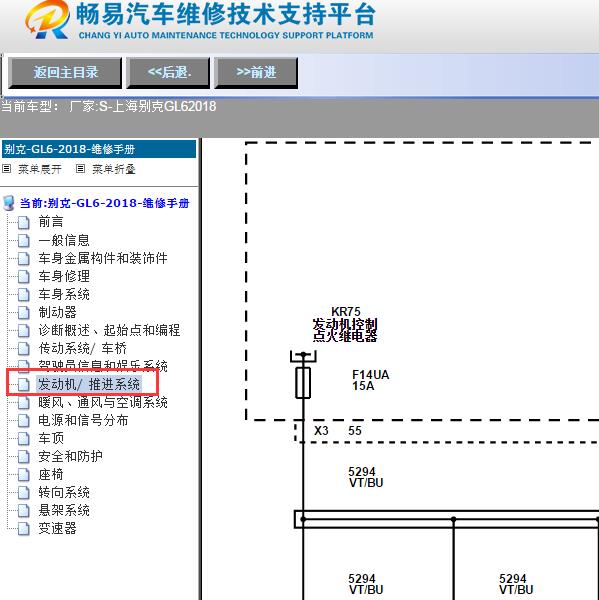The height and width of the screenshot is (600, 599).
Task: Click the document icon next to 一般信息
Action: pos(24,240)
